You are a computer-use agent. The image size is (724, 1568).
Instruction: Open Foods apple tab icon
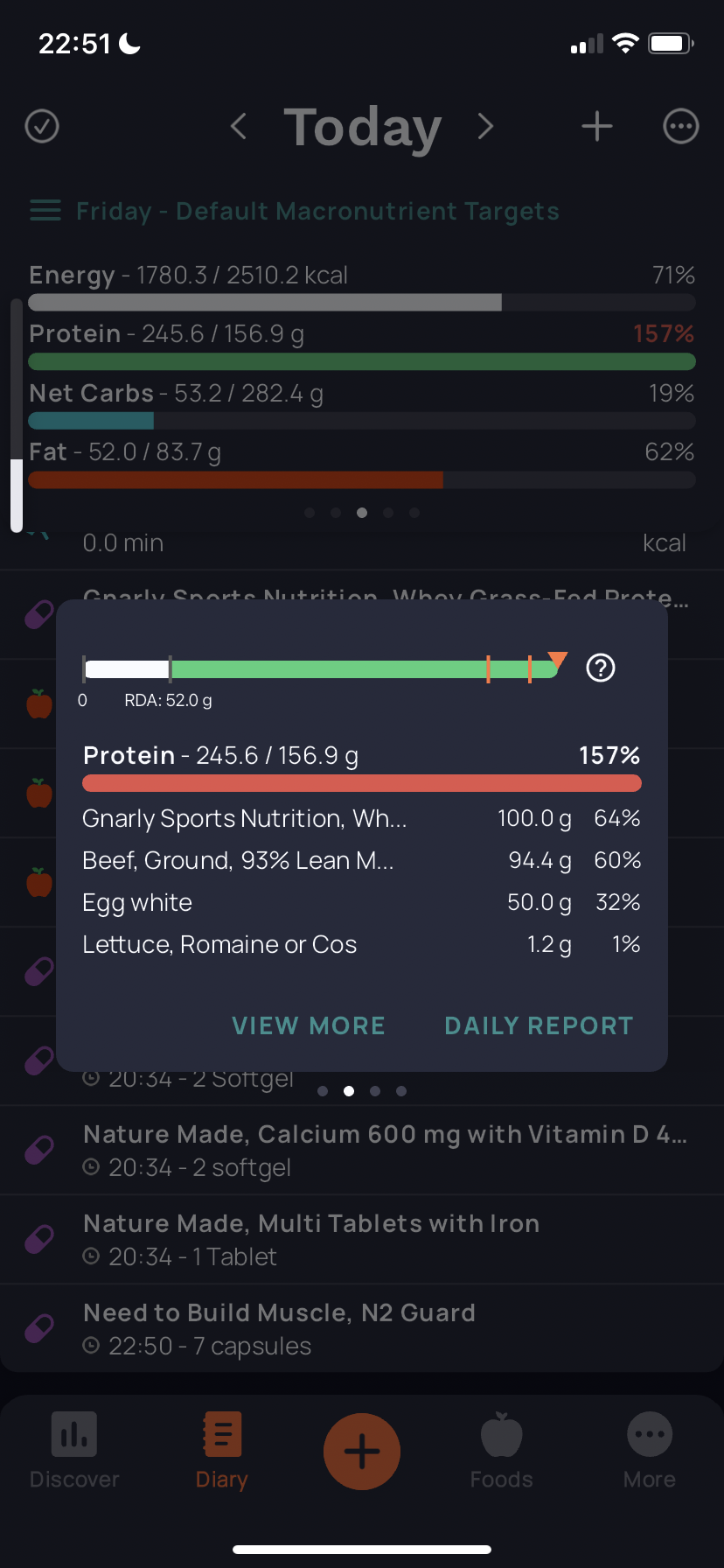point(501,1435)
